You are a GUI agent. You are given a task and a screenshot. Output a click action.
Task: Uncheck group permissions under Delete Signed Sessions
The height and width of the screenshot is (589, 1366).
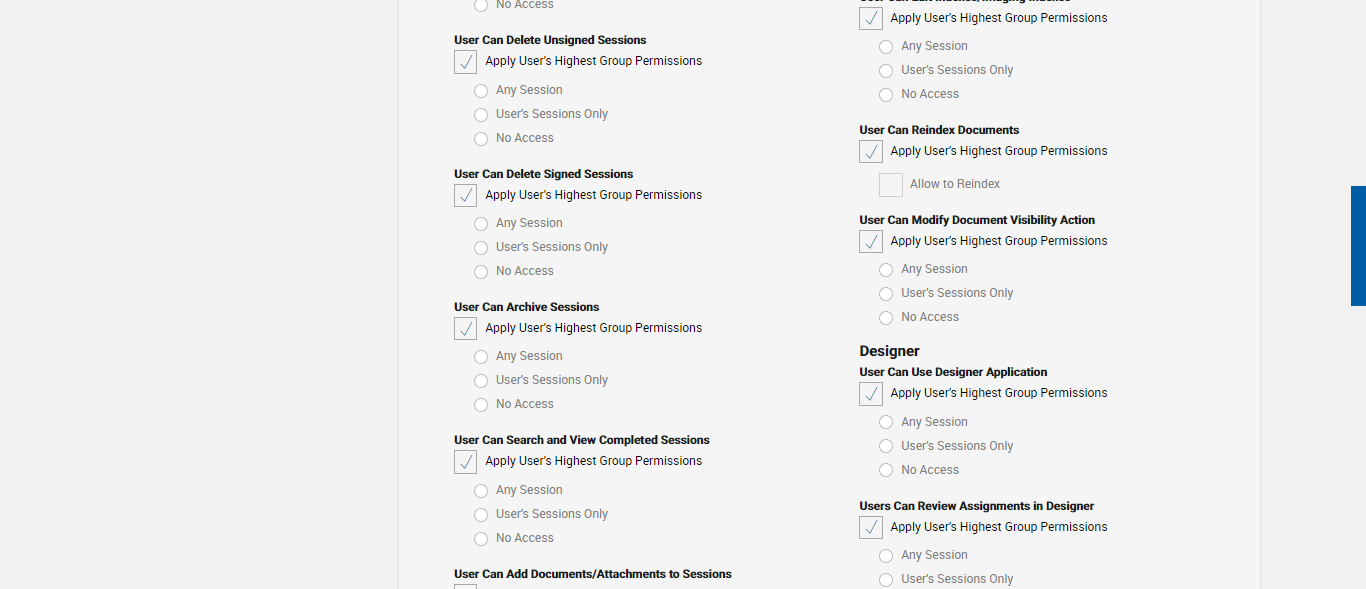tap(465, 196)
